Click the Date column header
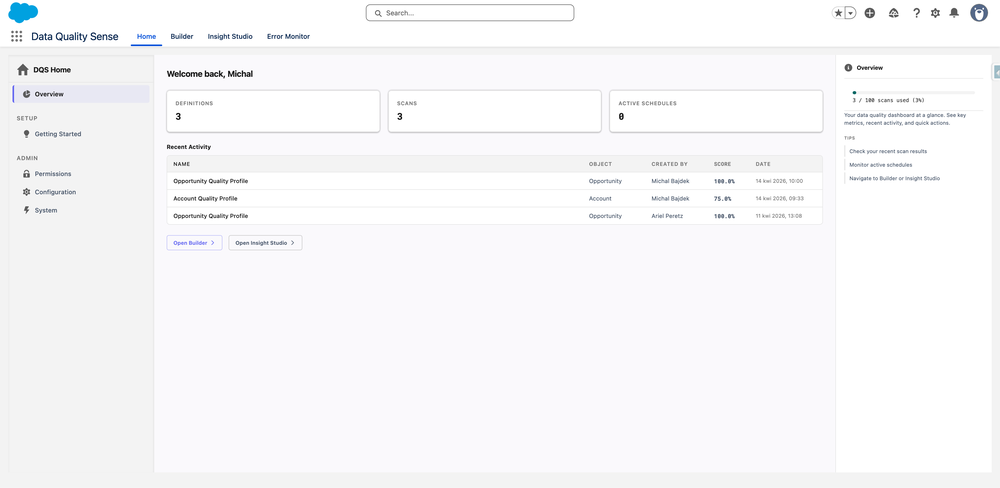The width and height of the screenshot is (1000, 488). pyautogui.click(x=763, y=164)
